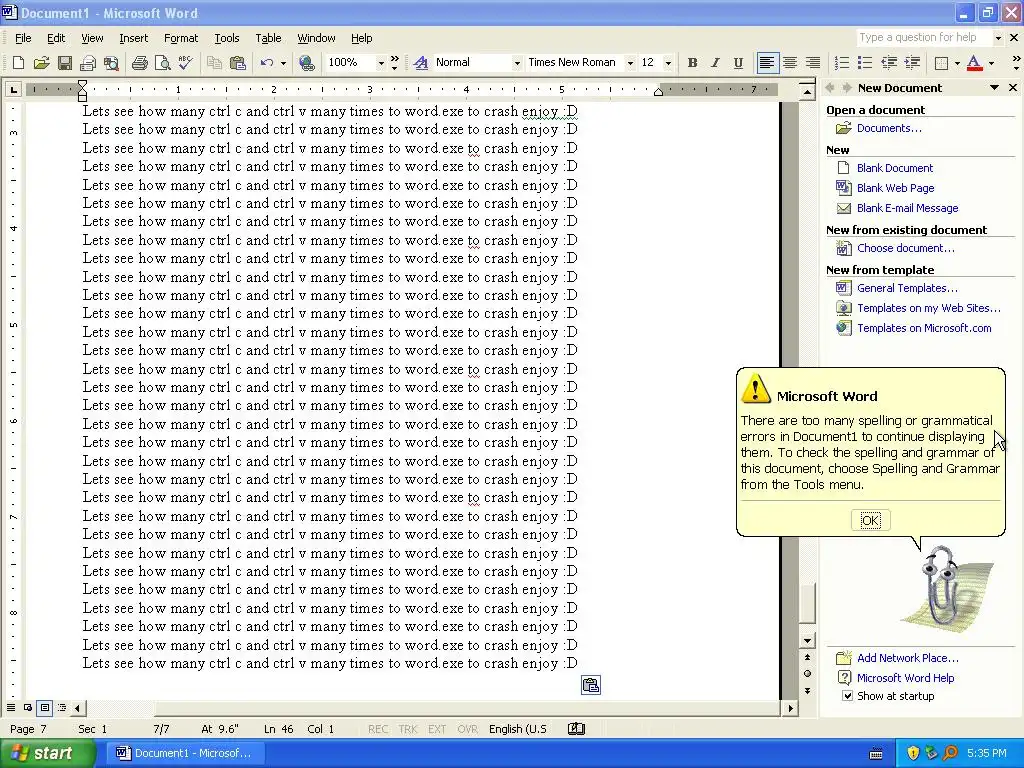1024x768 pixels.
Task: Save the document with the floppy icon
Action: coord(65,63)
